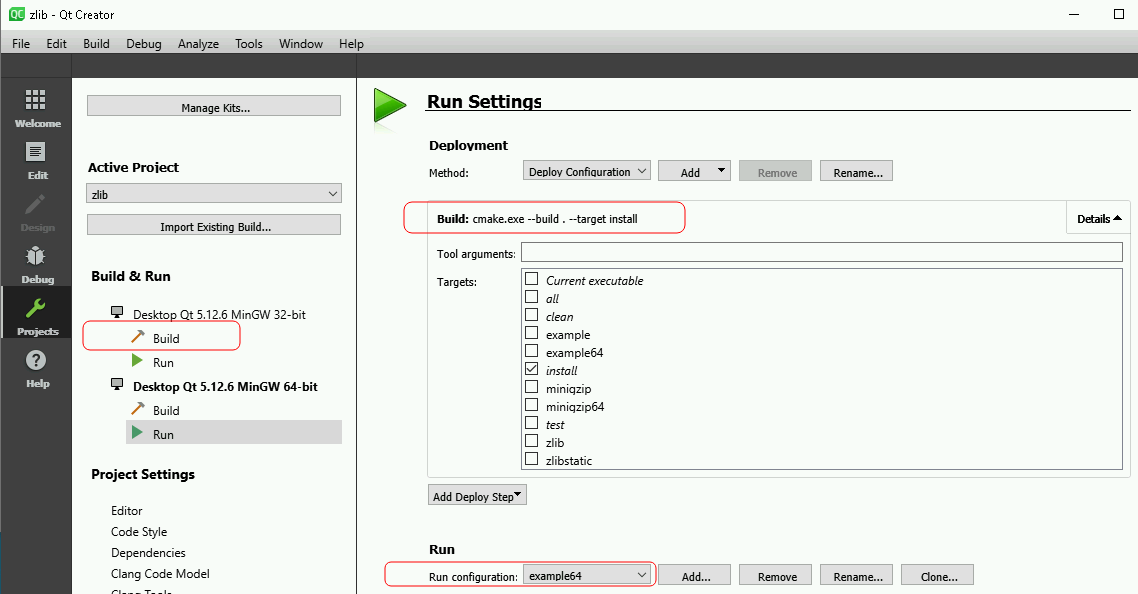Open the Build menu
The width and height of the screenshot is (1138, 594).
click(96, 44)
